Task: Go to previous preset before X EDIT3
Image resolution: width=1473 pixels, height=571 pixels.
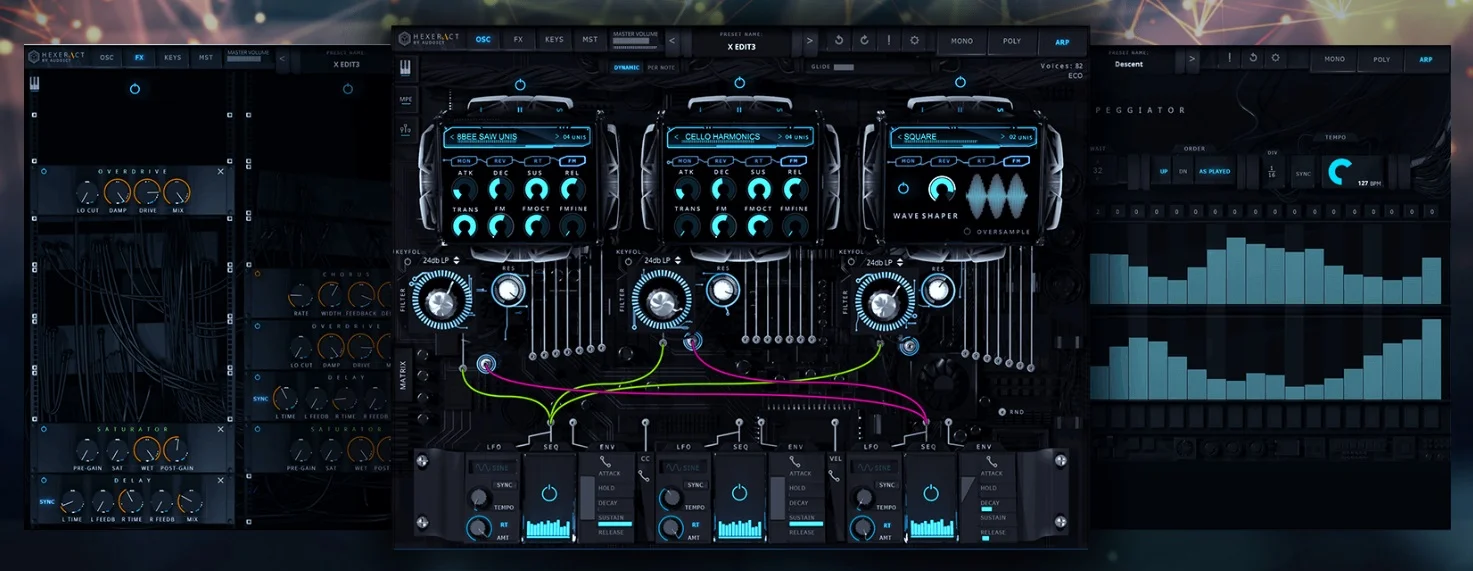Action: click(x=673, y=41)
